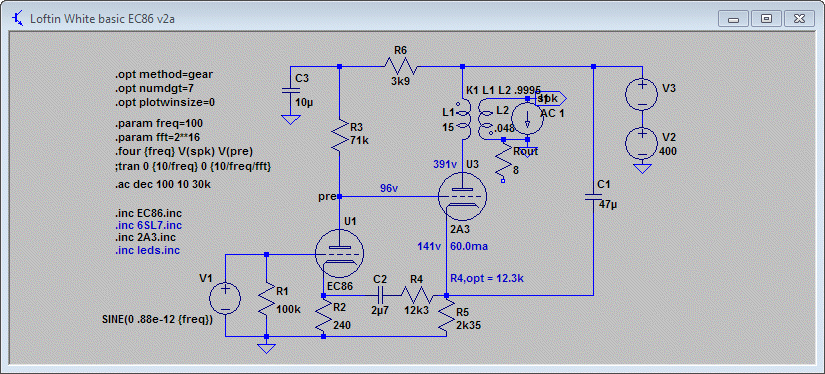
Task: Select the '.ac dec 100 10 30k' directive
Action: [163, 185]
